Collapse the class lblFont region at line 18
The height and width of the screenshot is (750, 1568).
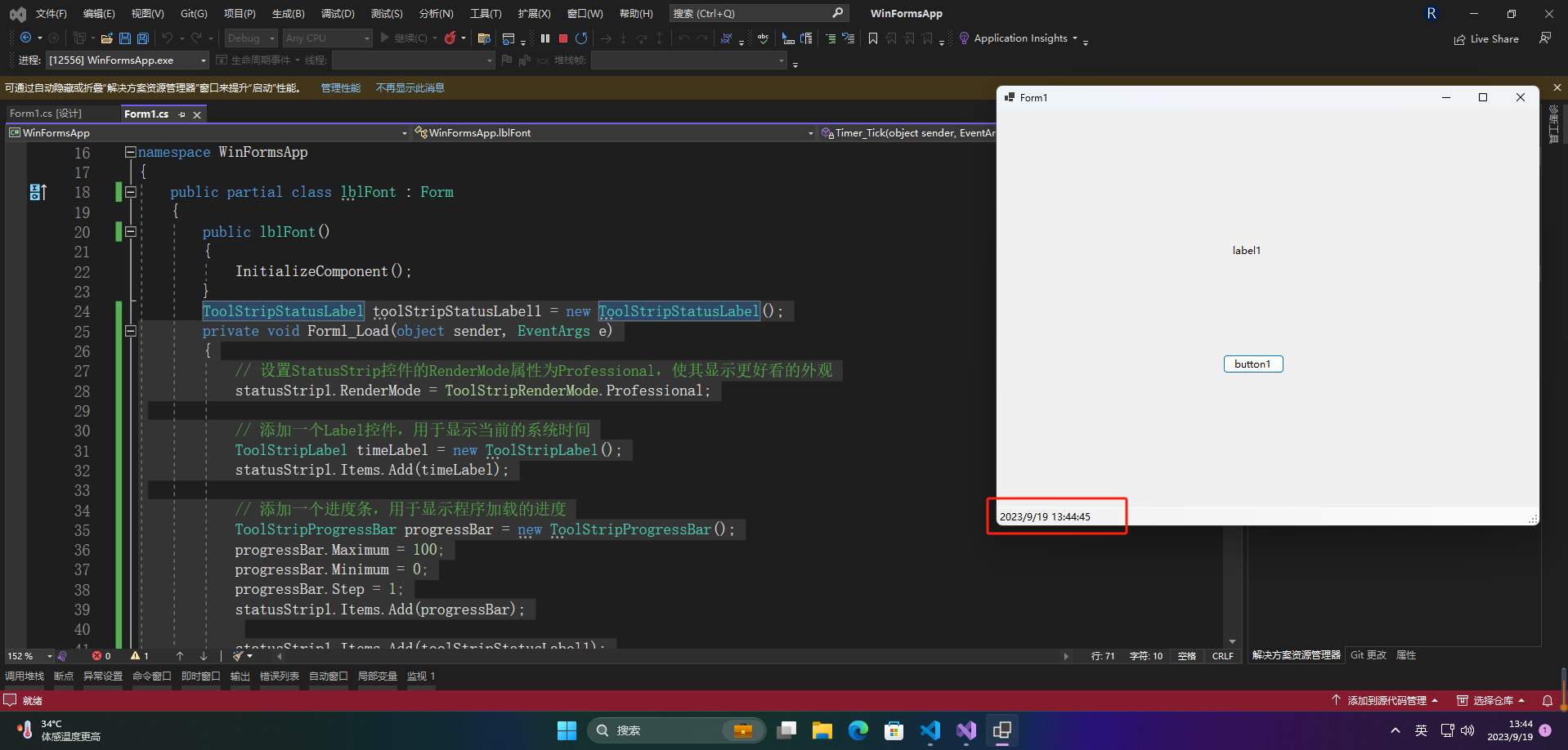coord(130,192)
